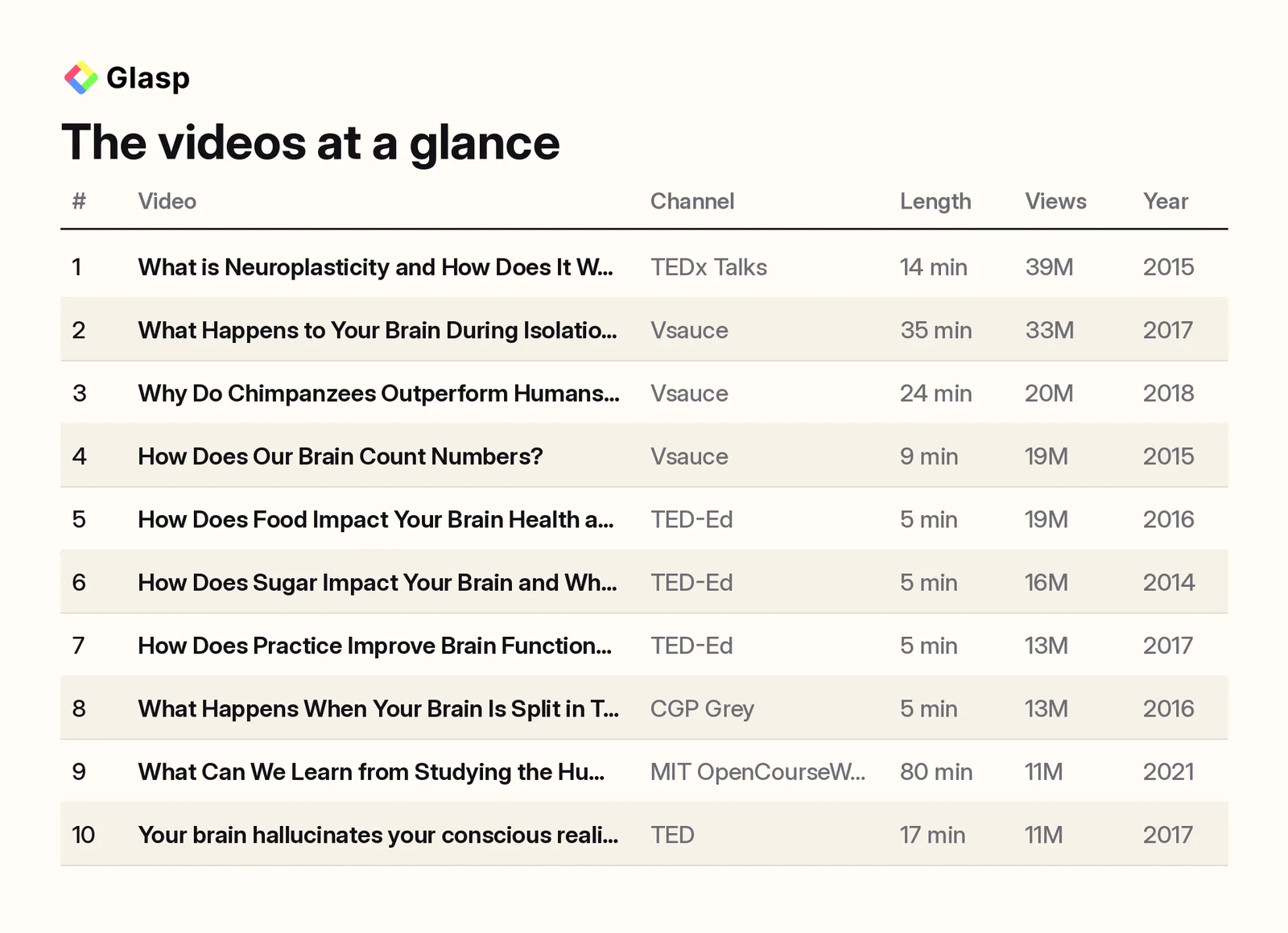Click '2017' year in the Isolation row
Screen dimensions: 1288x933
point(1168,330)
